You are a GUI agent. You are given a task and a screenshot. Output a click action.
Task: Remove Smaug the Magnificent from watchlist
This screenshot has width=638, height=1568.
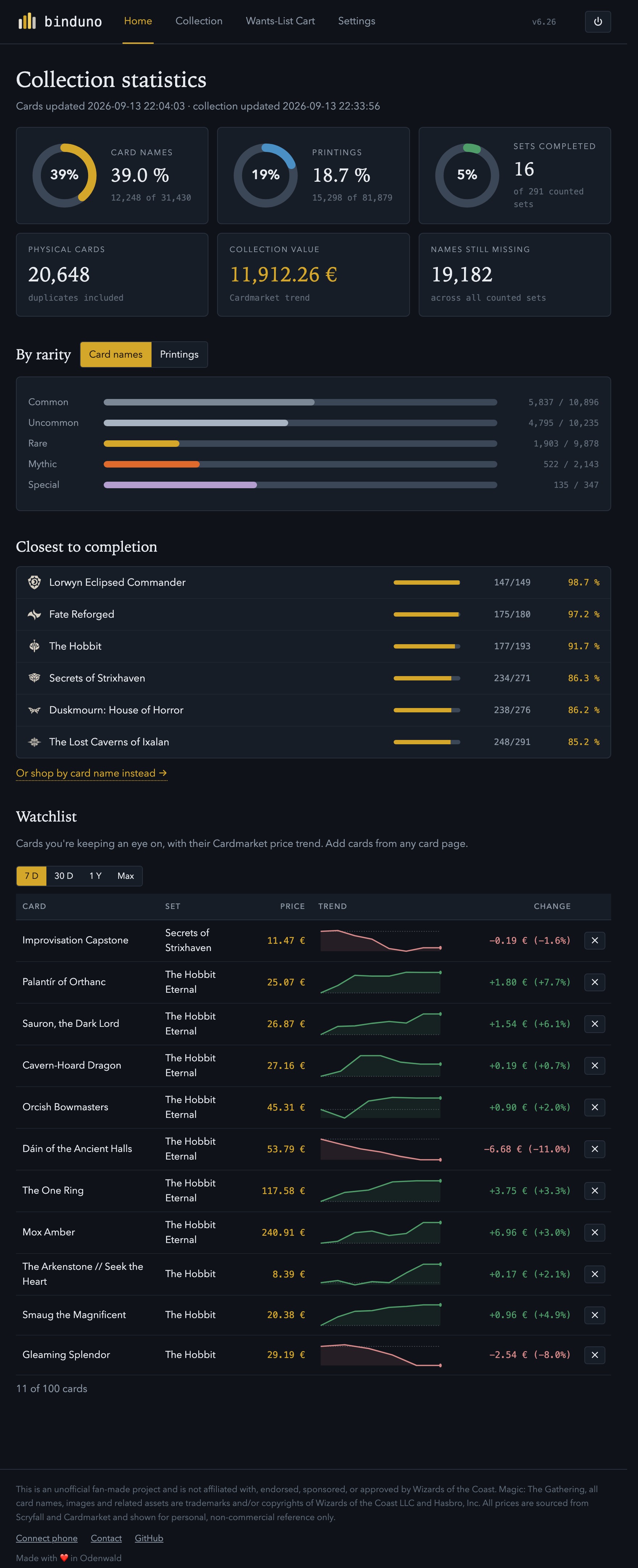pos(595,1315)
